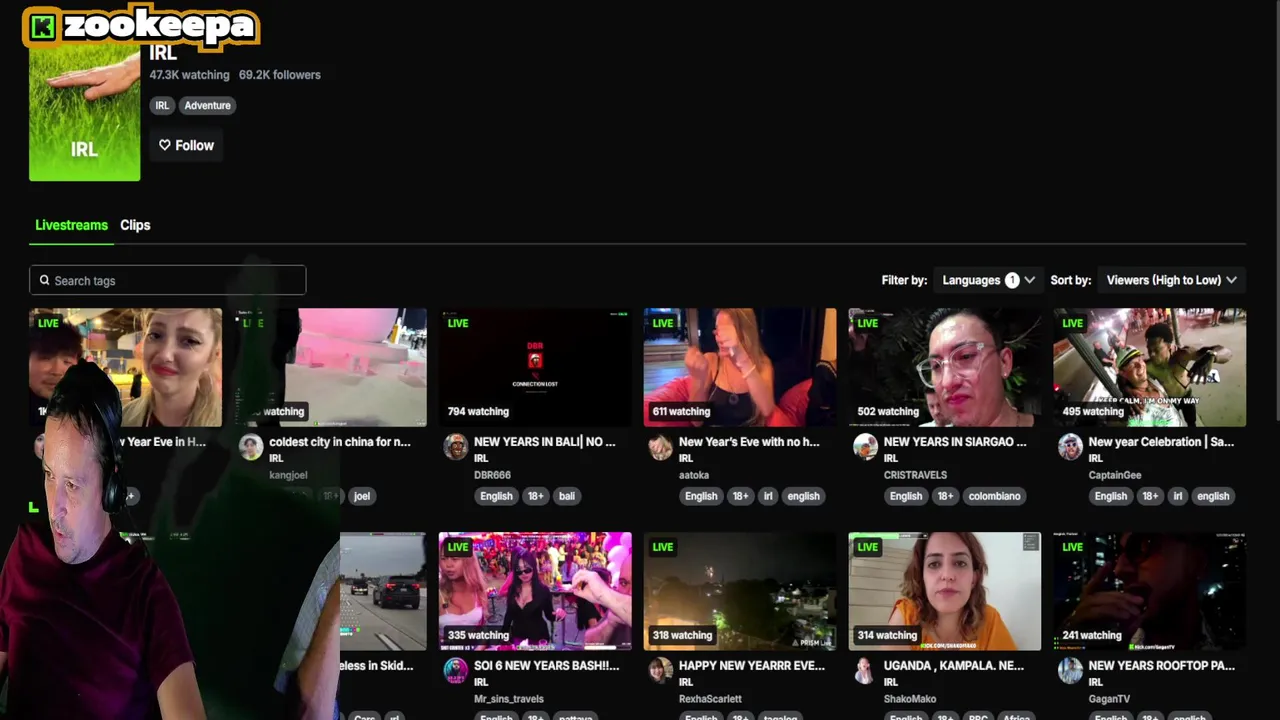This screenshot has width=1280, height=720.
Task: Click the Mr_sins_travels channel name
Action: (509, 699)
